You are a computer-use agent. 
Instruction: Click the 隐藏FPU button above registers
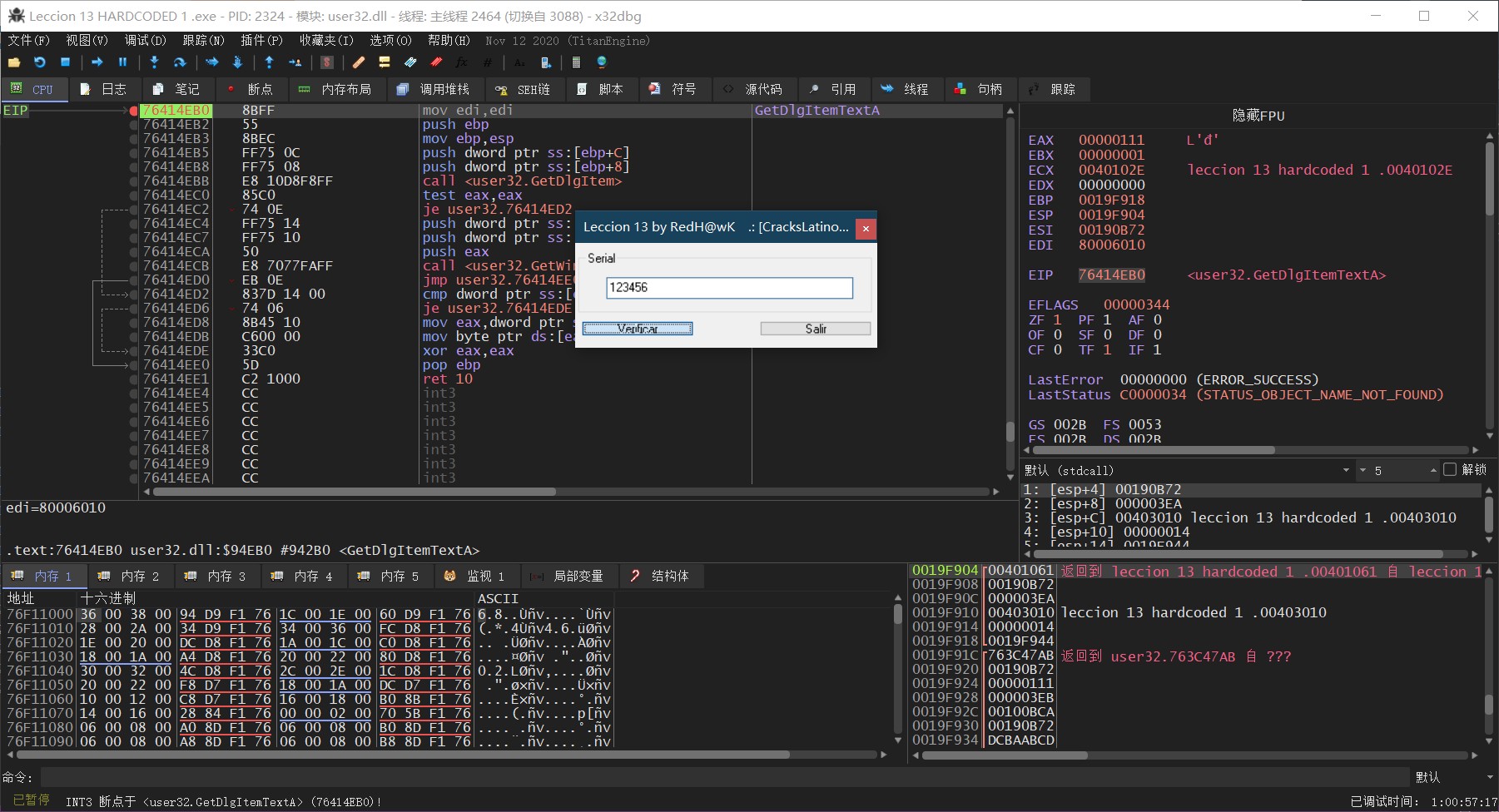pos(1258,116)
